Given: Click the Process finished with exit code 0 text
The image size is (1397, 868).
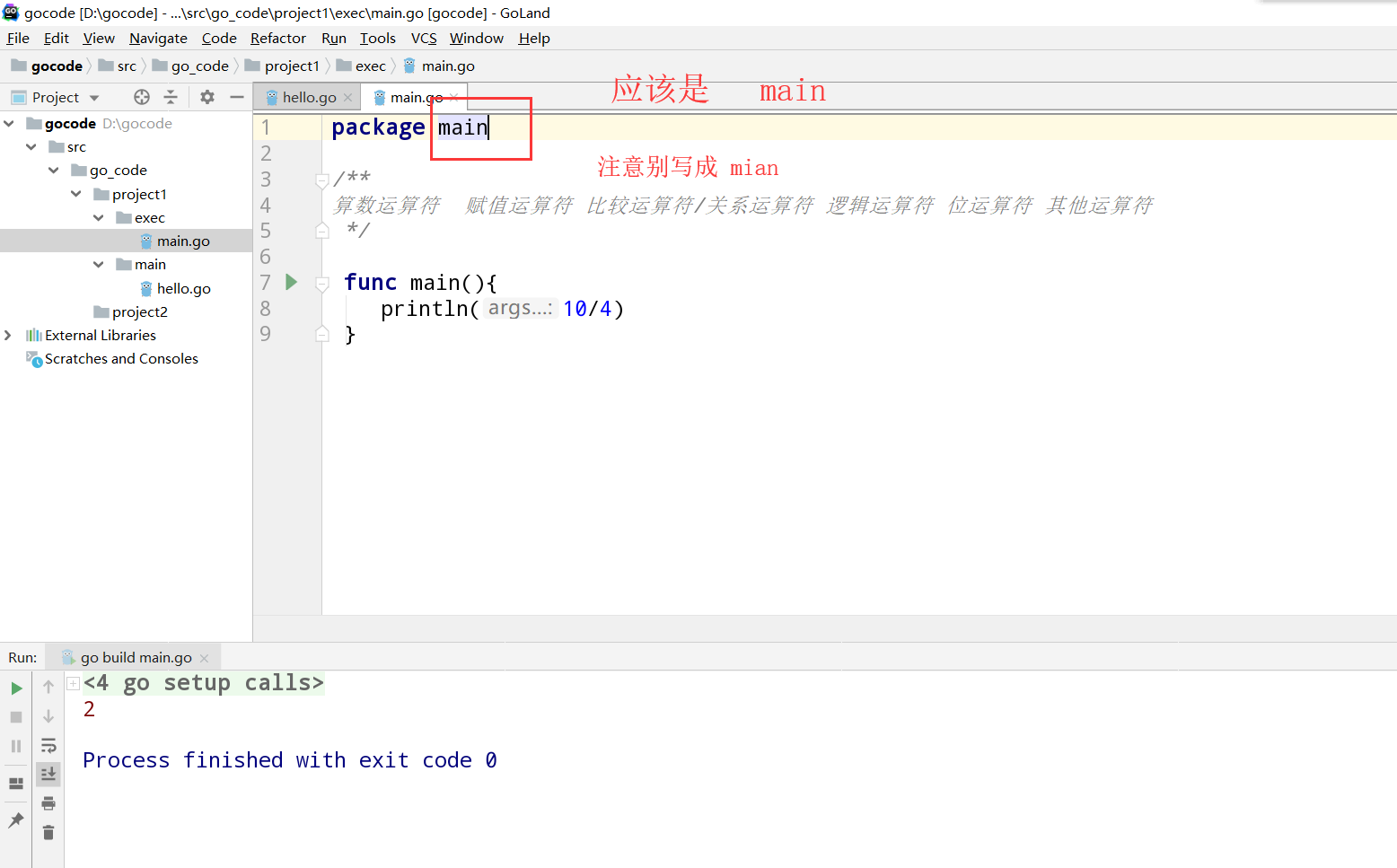Looking at the screenshot, I should pos(290,760).
